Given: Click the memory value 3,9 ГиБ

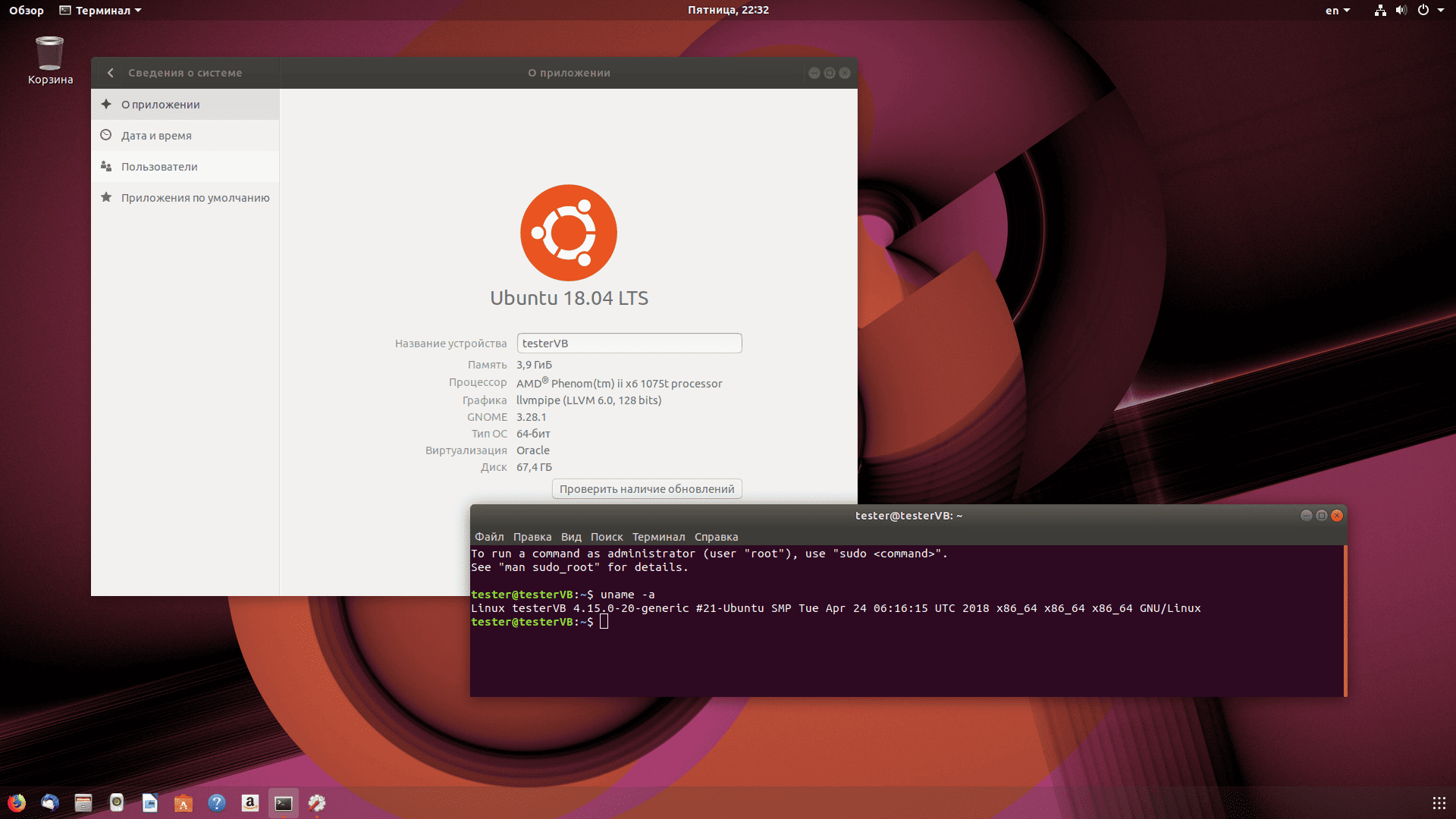Looking at the screenshot, I should 534,365.
